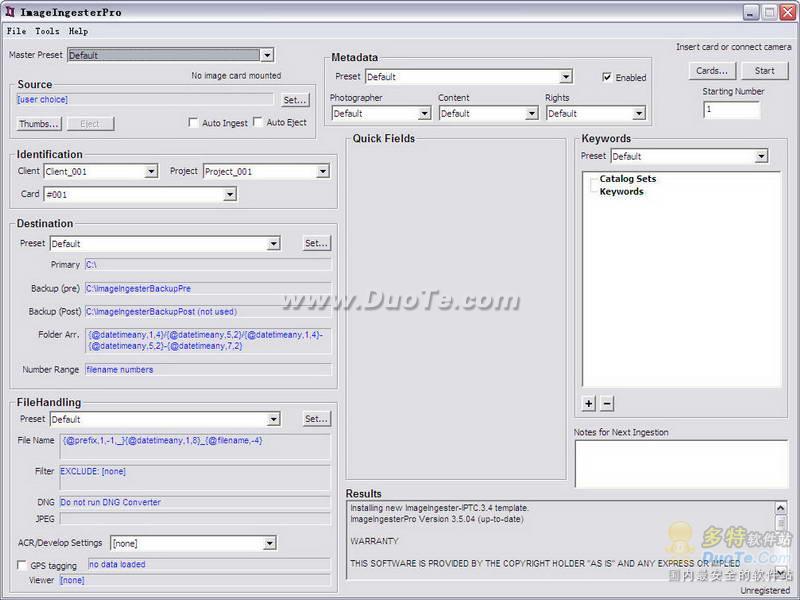800x600 pixels.
Task: Click the FileHandling Set... button
Action: tap(316, 419)
